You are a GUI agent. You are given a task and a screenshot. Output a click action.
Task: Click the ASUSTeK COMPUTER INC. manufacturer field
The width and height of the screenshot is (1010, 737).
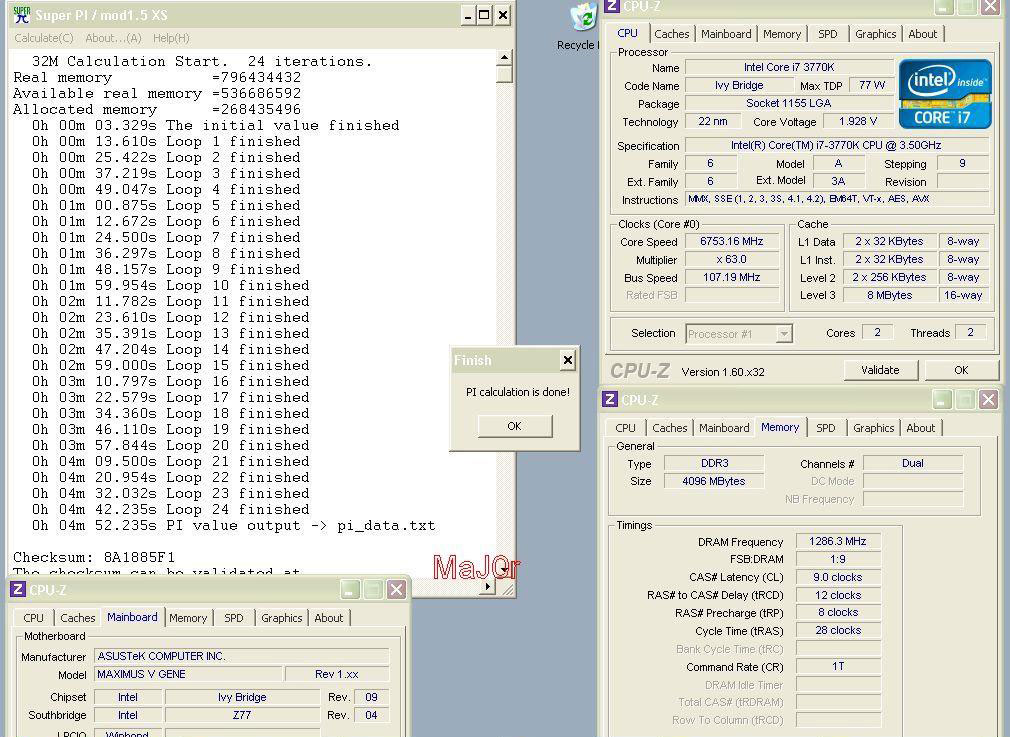click(242, 656)
